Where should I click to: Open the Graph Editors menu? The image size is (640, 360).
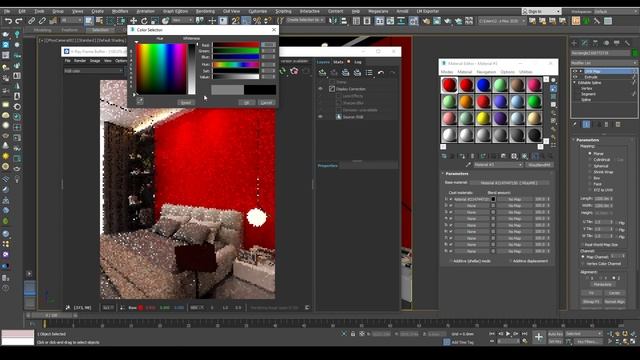[175, 11]
